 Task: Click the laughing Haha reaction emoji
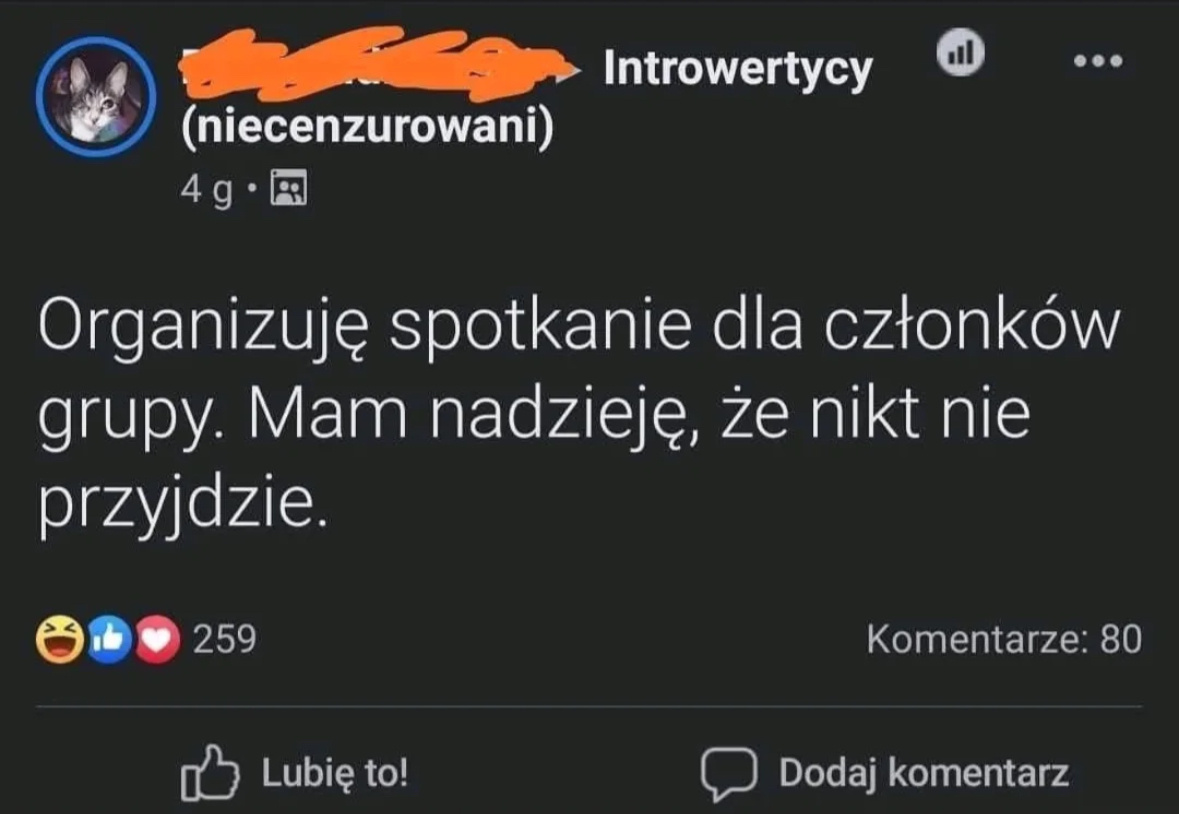[x=58, y=640]
